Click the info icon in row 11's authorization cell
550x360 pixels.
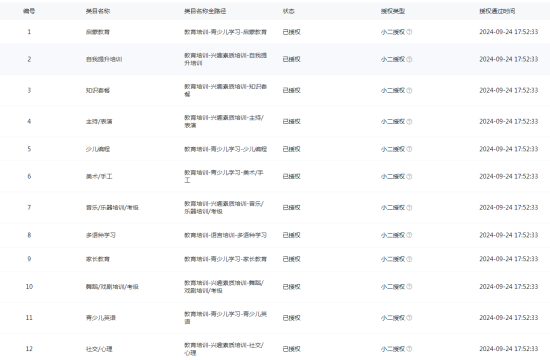click(x=409, y=318)
